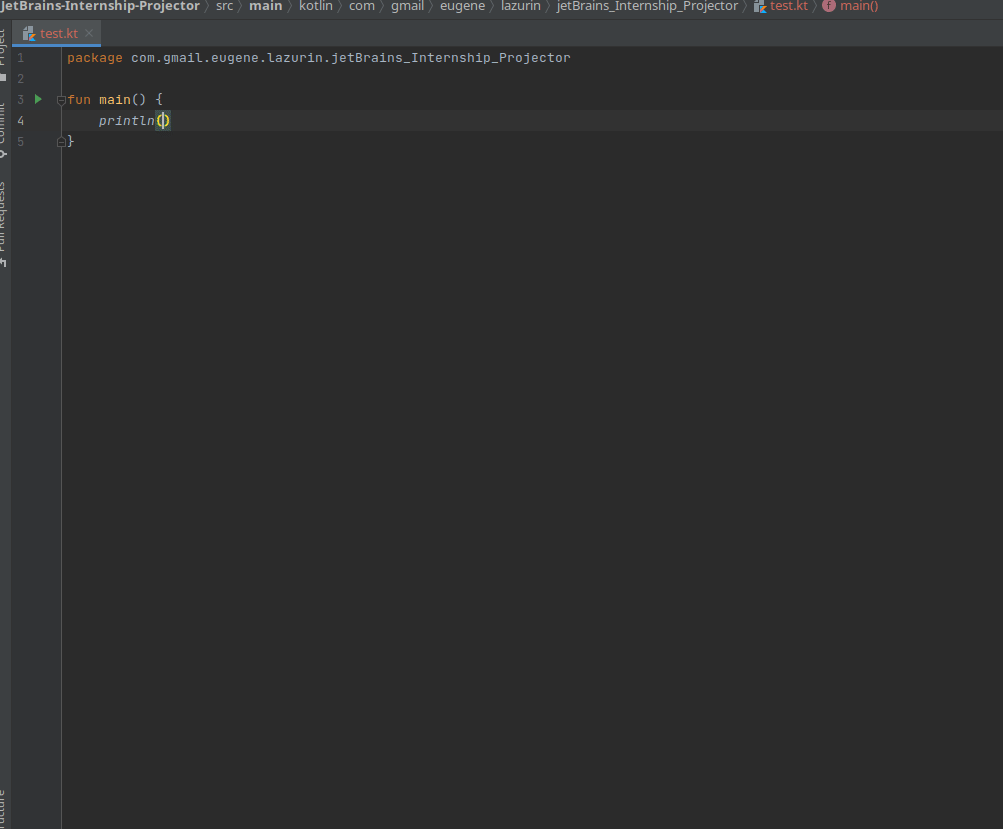Select the test.kt editor tab

(56, 33)
